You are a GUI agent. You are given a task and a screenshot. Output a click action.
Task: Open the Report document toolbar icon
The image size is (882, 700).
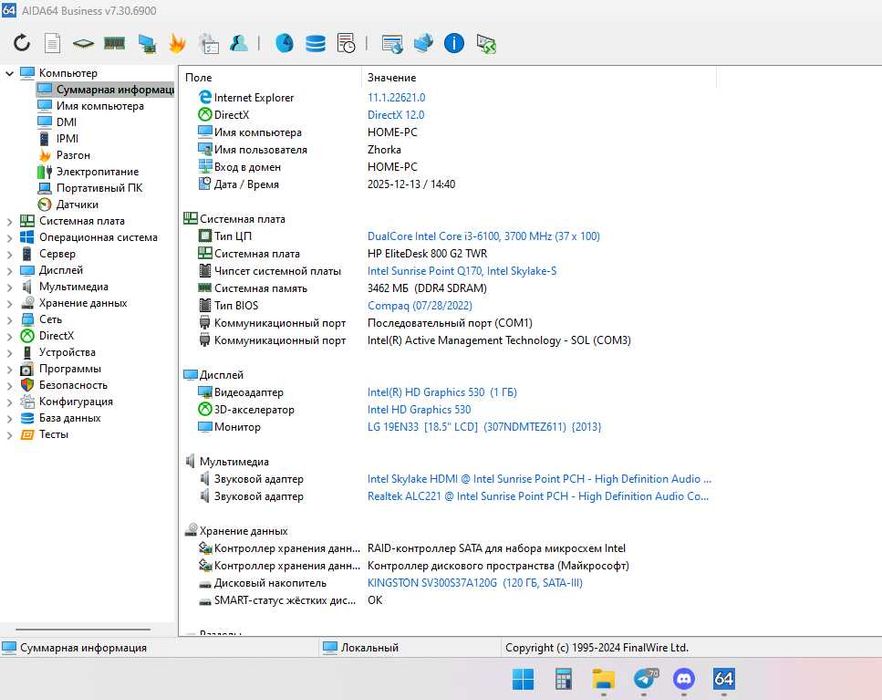tap(52, 43)
